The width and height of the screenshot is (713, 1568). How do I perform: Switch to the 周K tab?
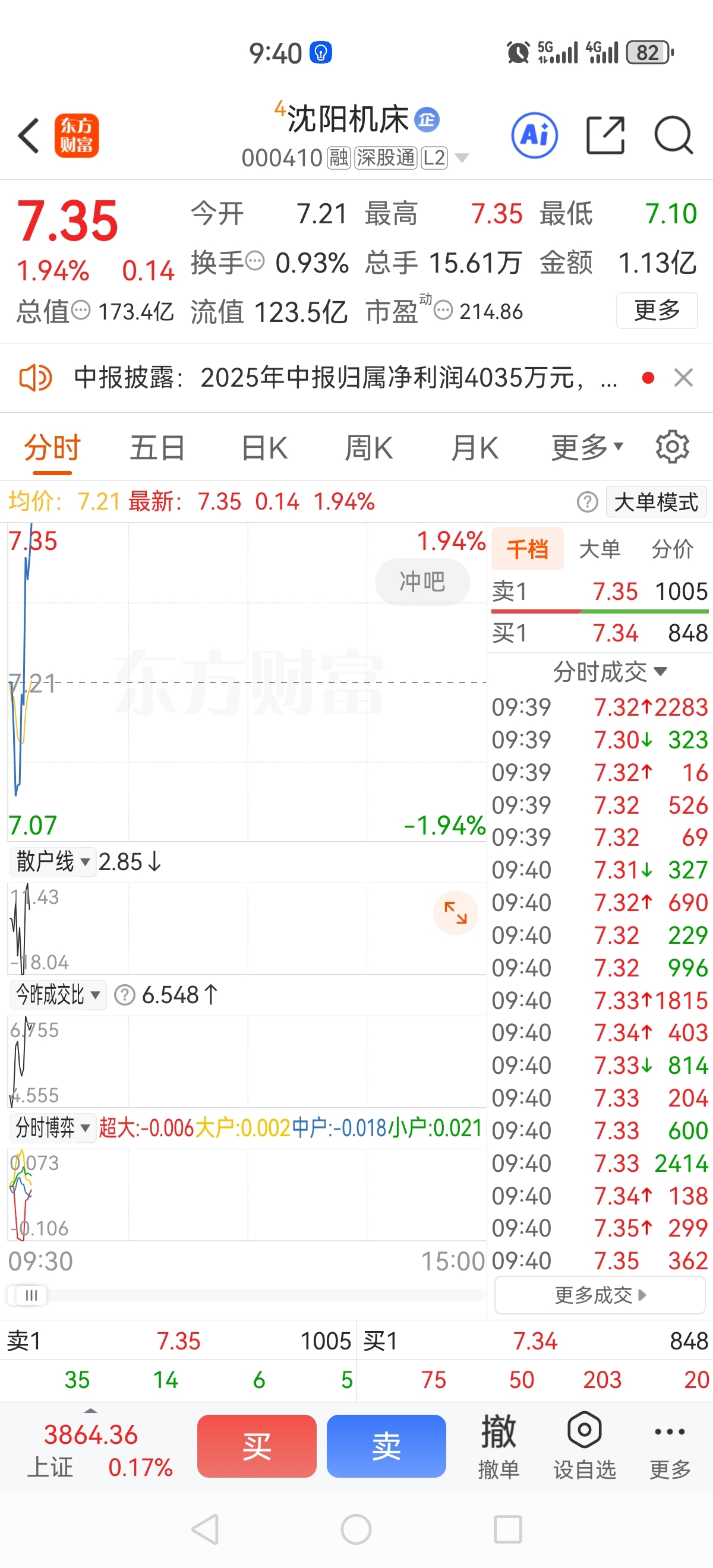[368, 448]
